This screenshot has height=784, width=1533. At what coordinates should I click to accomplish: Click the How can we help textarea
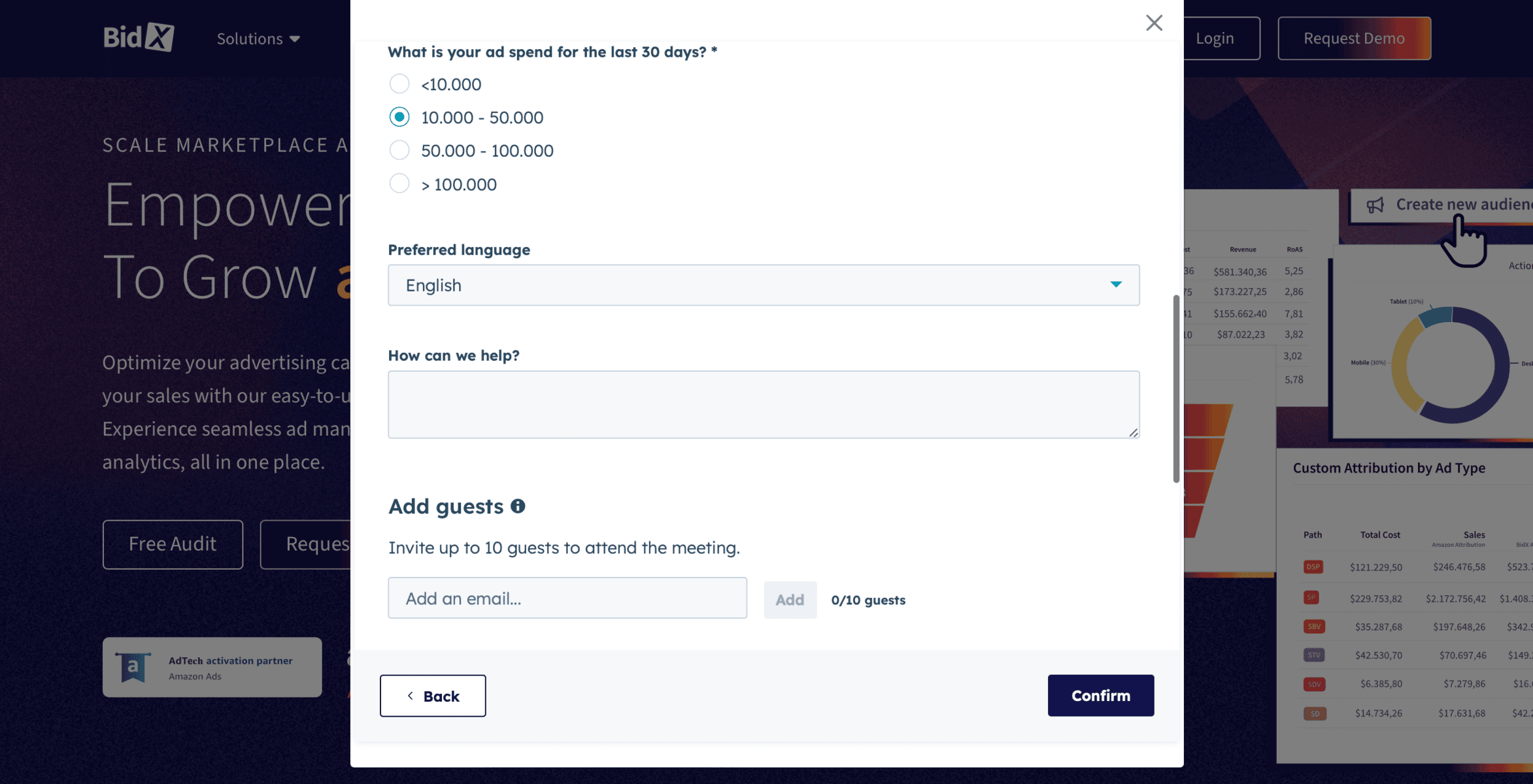click(x=763, y=404)
